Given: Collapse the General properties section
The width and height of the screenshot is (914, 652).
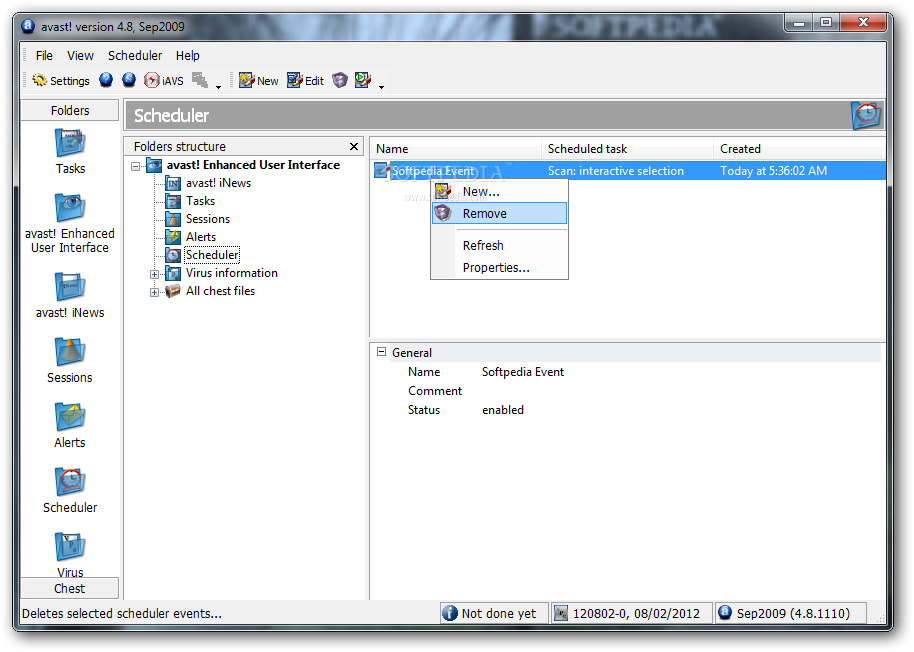Looking at the screenshot, I should tap(382, 352).
